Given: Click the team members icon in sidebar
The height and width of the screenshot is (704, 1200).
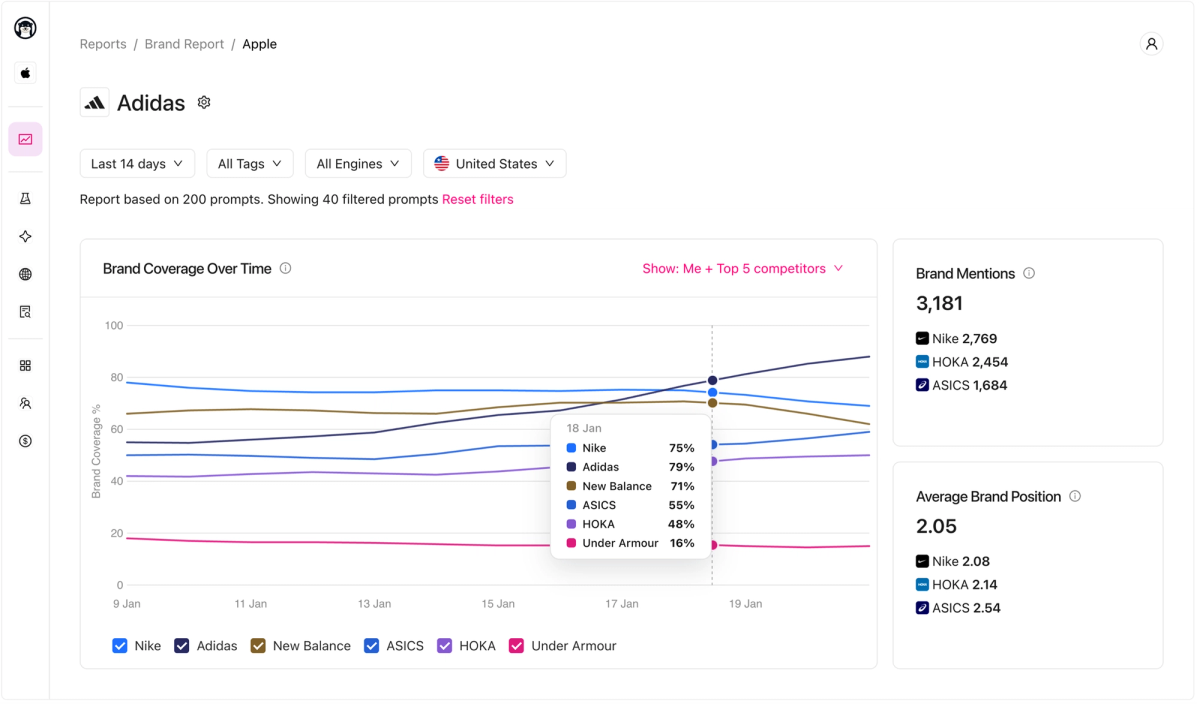Looking at the screenshot, I should pyautogui.click(x=25, y=403).
